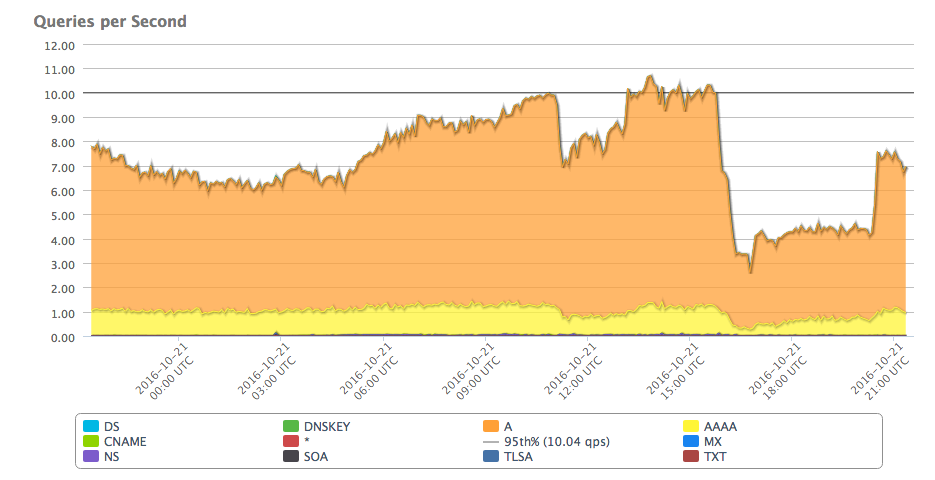This screenshot has width=935, height=480.
Task: Toggle the purple NS series swatch
Action: point(91,456)
